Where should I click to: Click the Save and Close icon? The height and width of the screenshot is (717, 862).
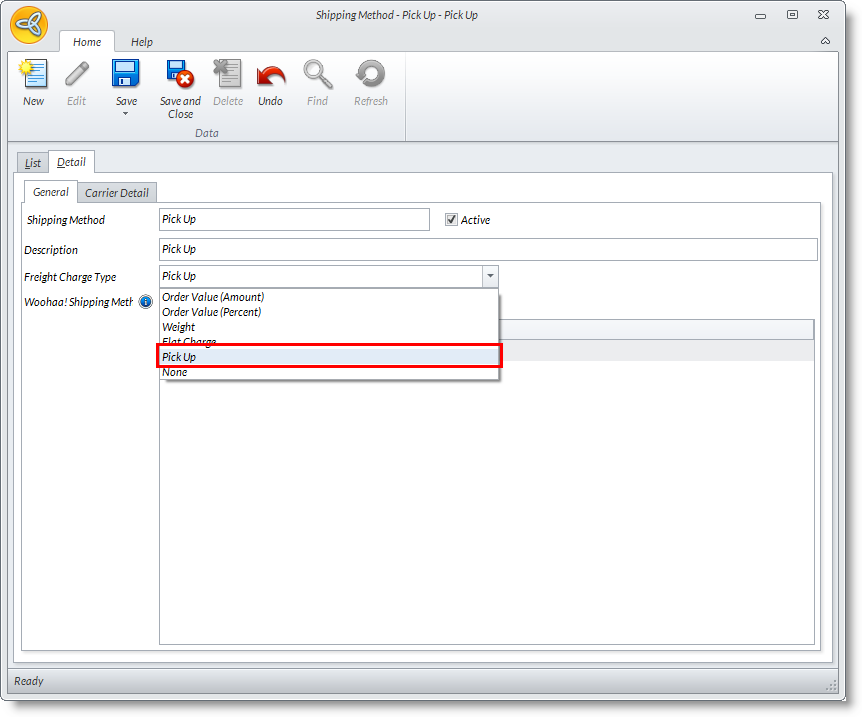point(180,76)
